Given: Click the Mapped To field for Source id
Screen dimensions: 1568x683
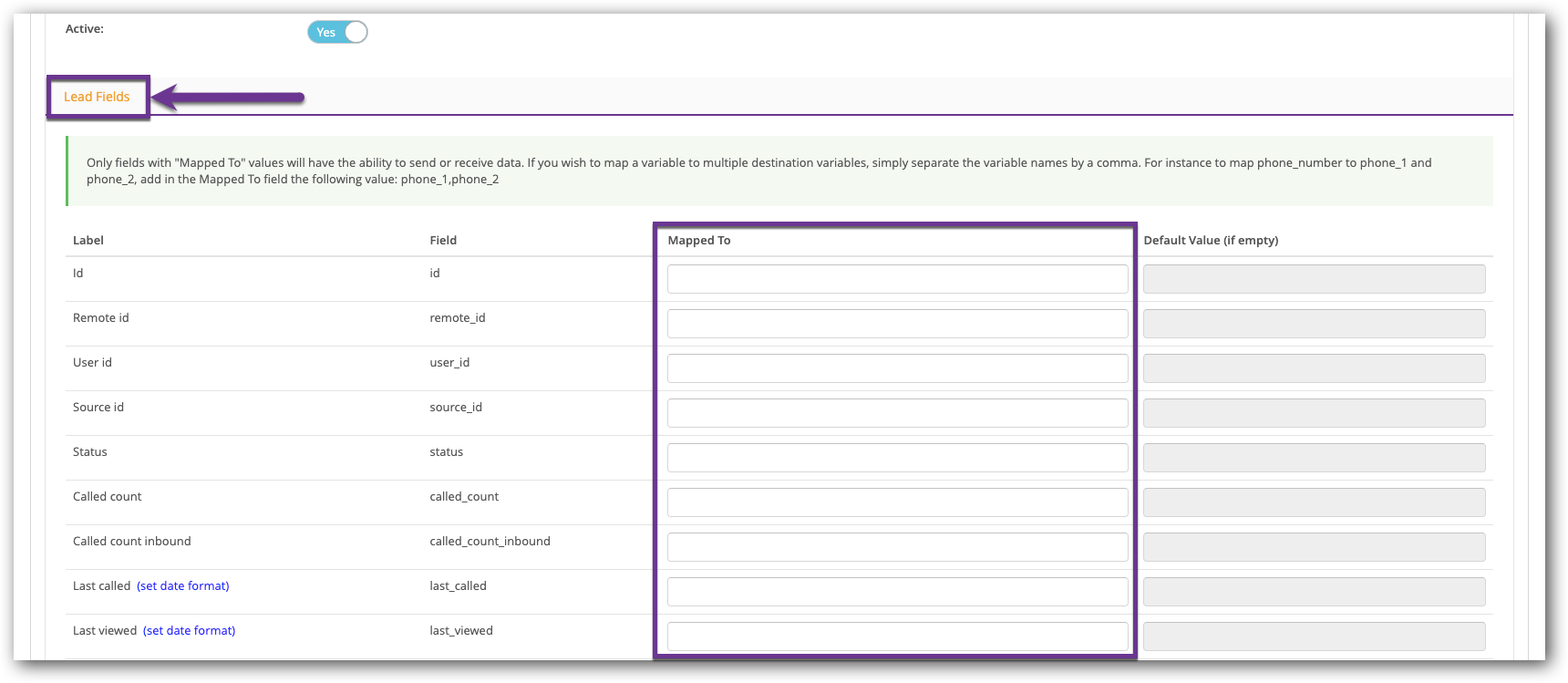Looking at the screenshot, I should coord(897,413).
